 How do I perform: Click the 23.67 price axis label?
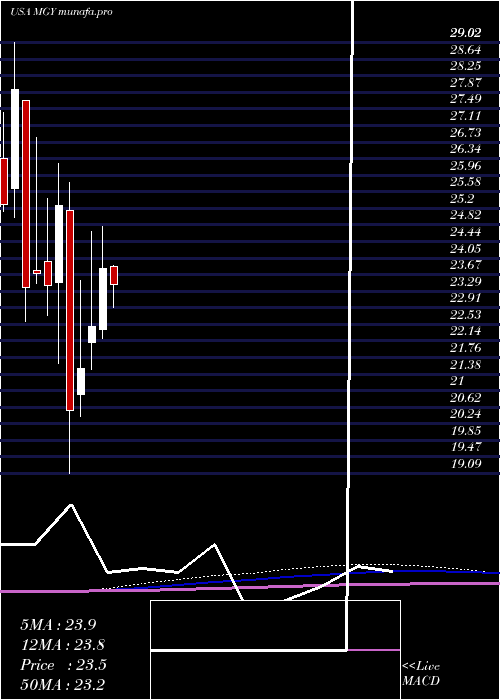pos(466,265)
